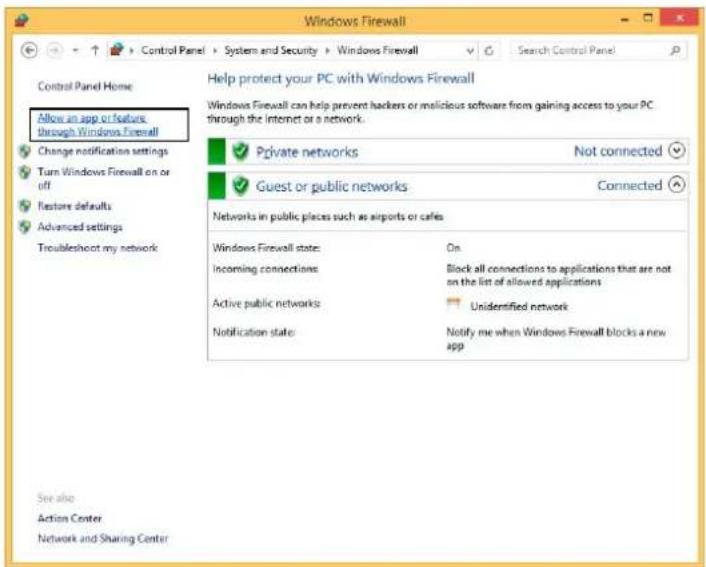Click Windows Firewall state value On
Image resolution: width=706 pixels, height=567 pixels.
pos(453,248)
